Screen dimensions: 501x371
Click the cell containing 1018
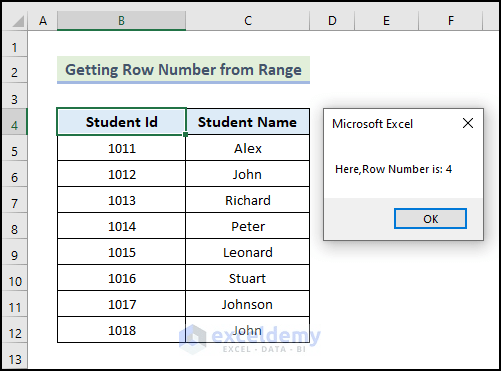tap(121, 330)
